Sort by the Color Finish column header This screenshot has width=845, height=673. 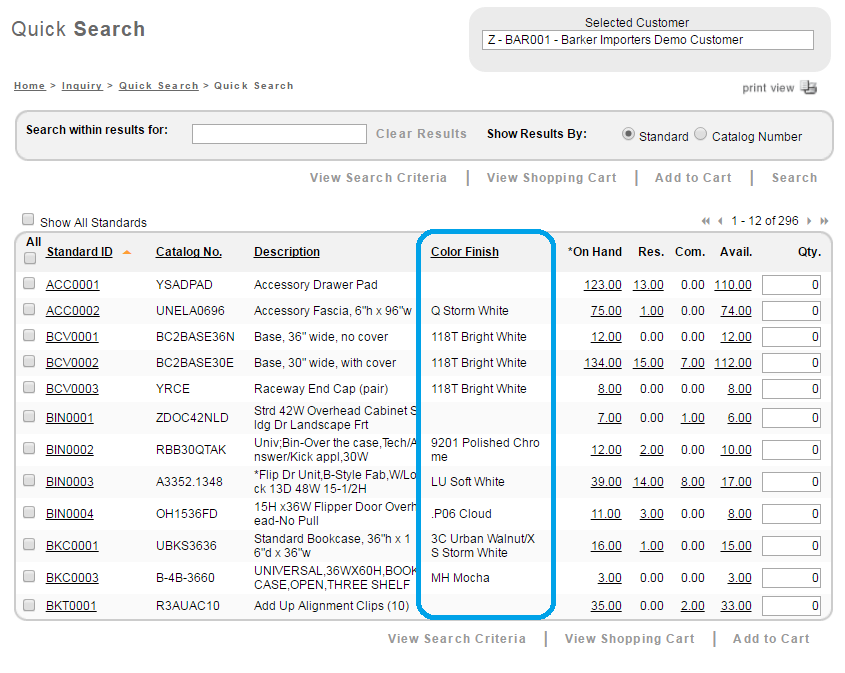[464, 252]
